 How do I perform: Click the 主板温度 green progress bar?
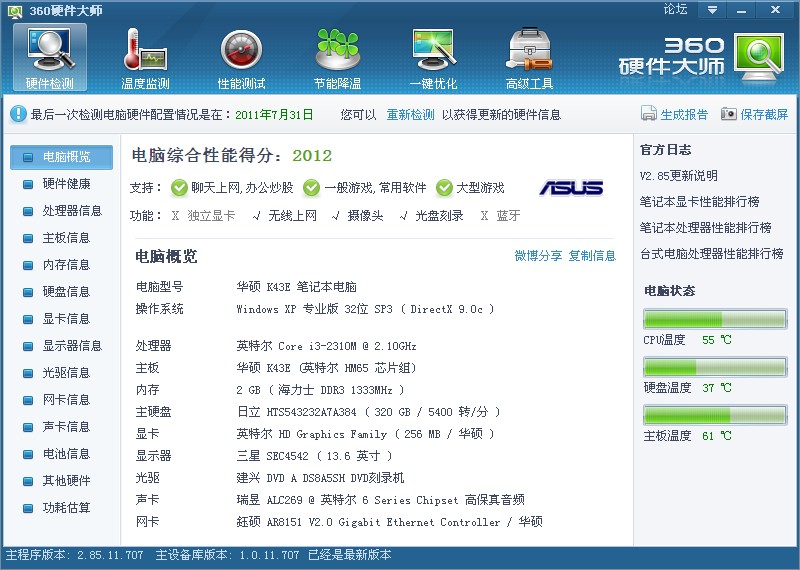pos(715,415)
